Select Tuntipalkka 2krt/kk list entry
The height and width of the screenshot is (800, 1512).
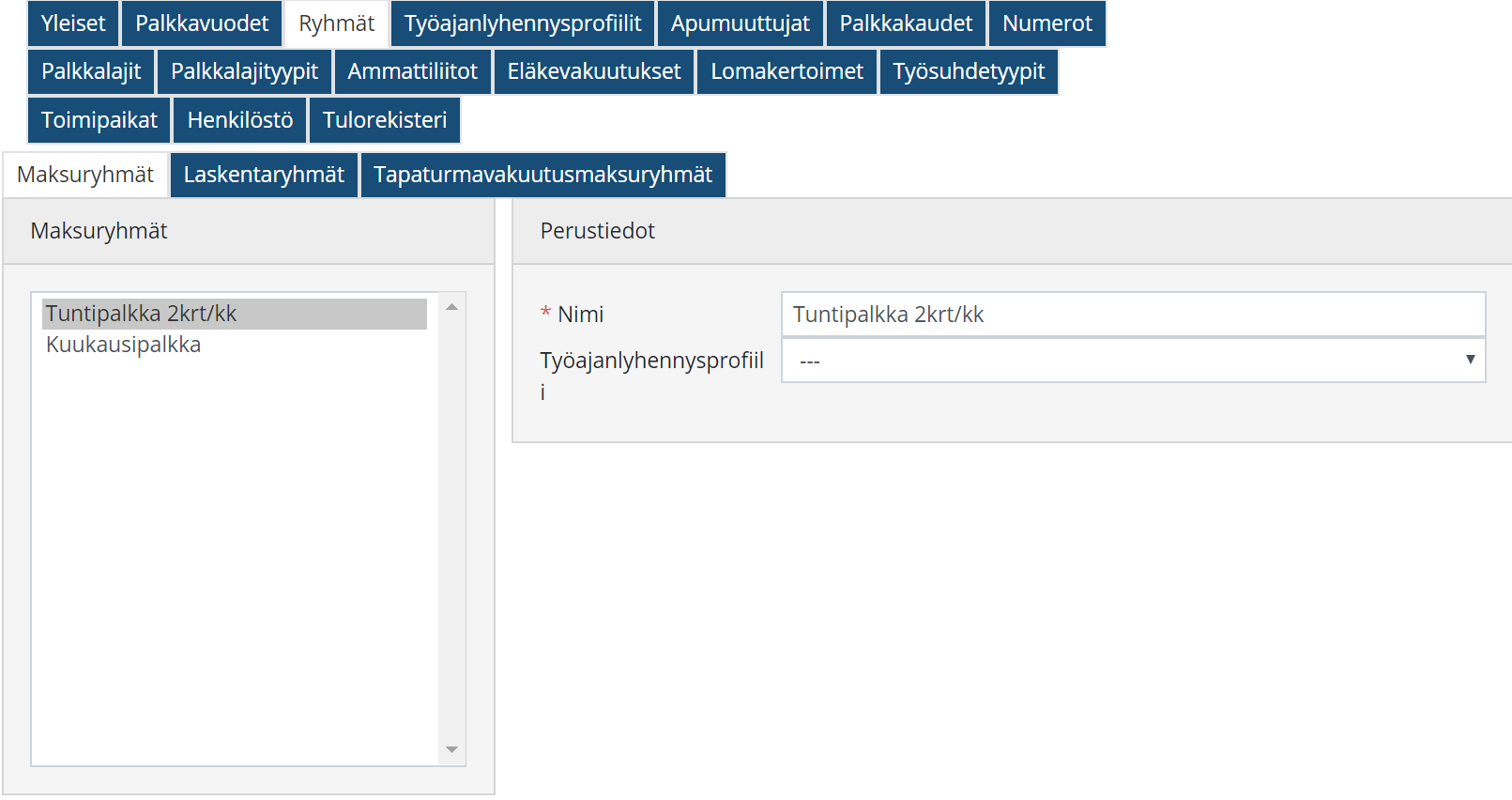point(141,314)
